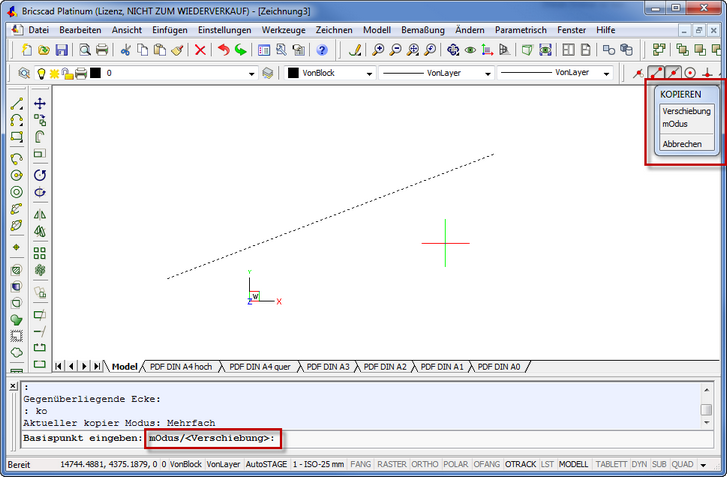This screenshot has width=727, height=477.
Task: Expand the VonBlock color dropdown
Action: [x=369, y=73]
